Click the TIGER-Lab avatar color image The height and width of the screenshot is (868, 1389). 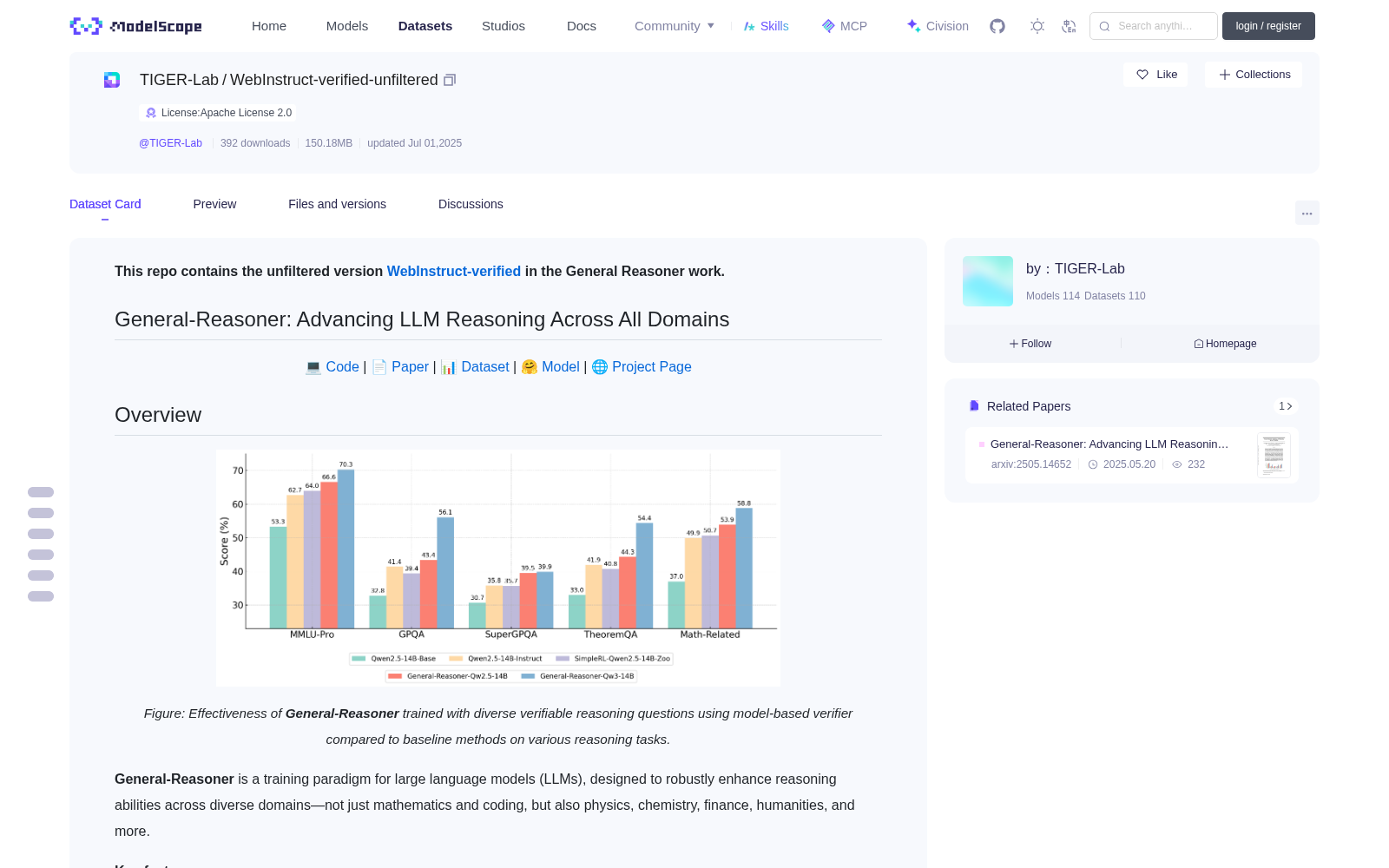(988, 281)
